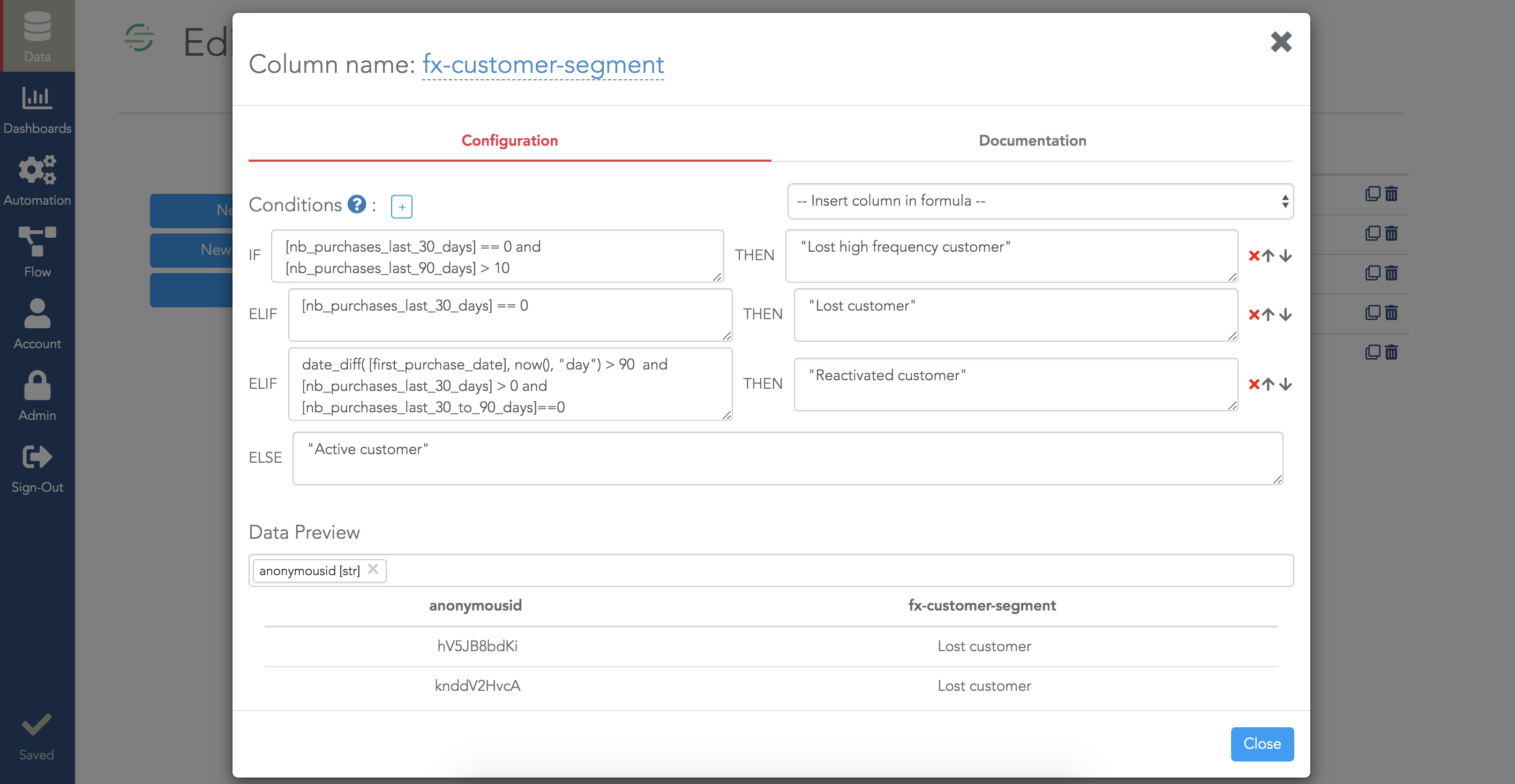Move the Reactivated customer condition up
Image resolution: width=1515 pixels, height=784 pixels.
point(1269,385)
